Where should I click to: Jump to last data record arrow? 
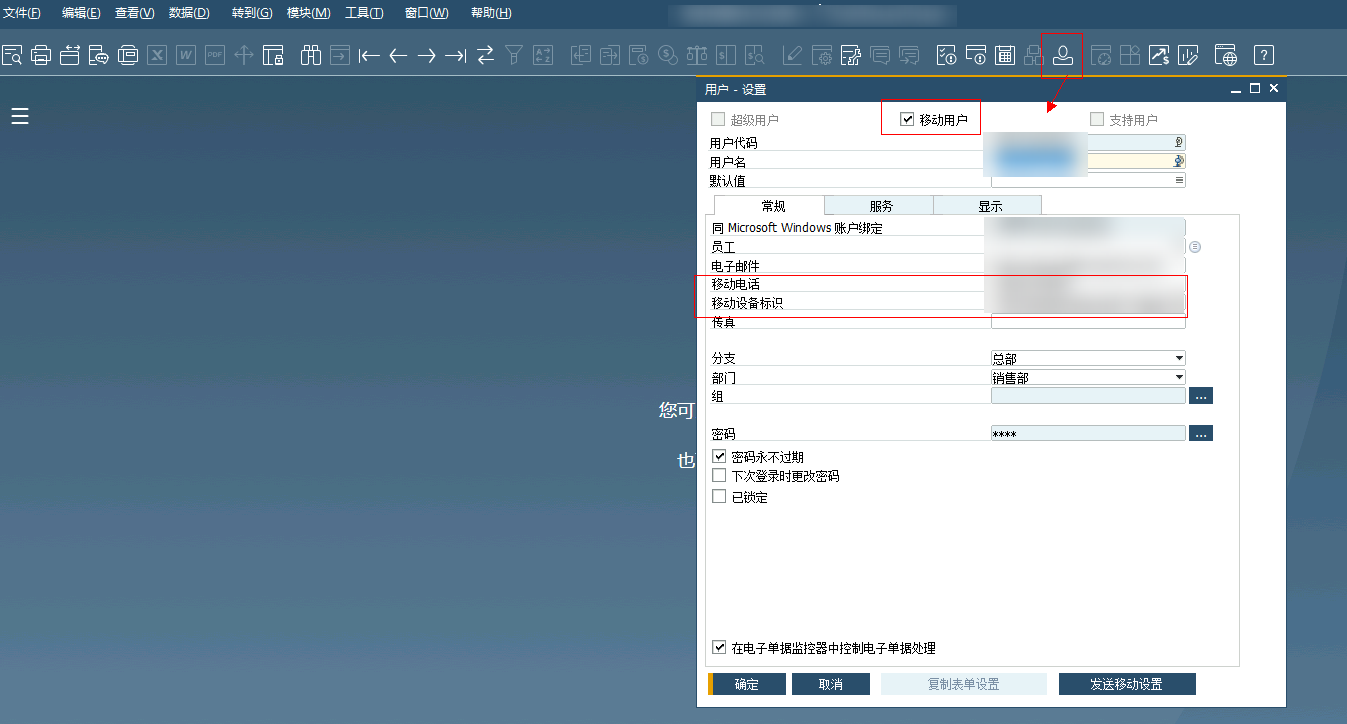[x=456, y=55]
